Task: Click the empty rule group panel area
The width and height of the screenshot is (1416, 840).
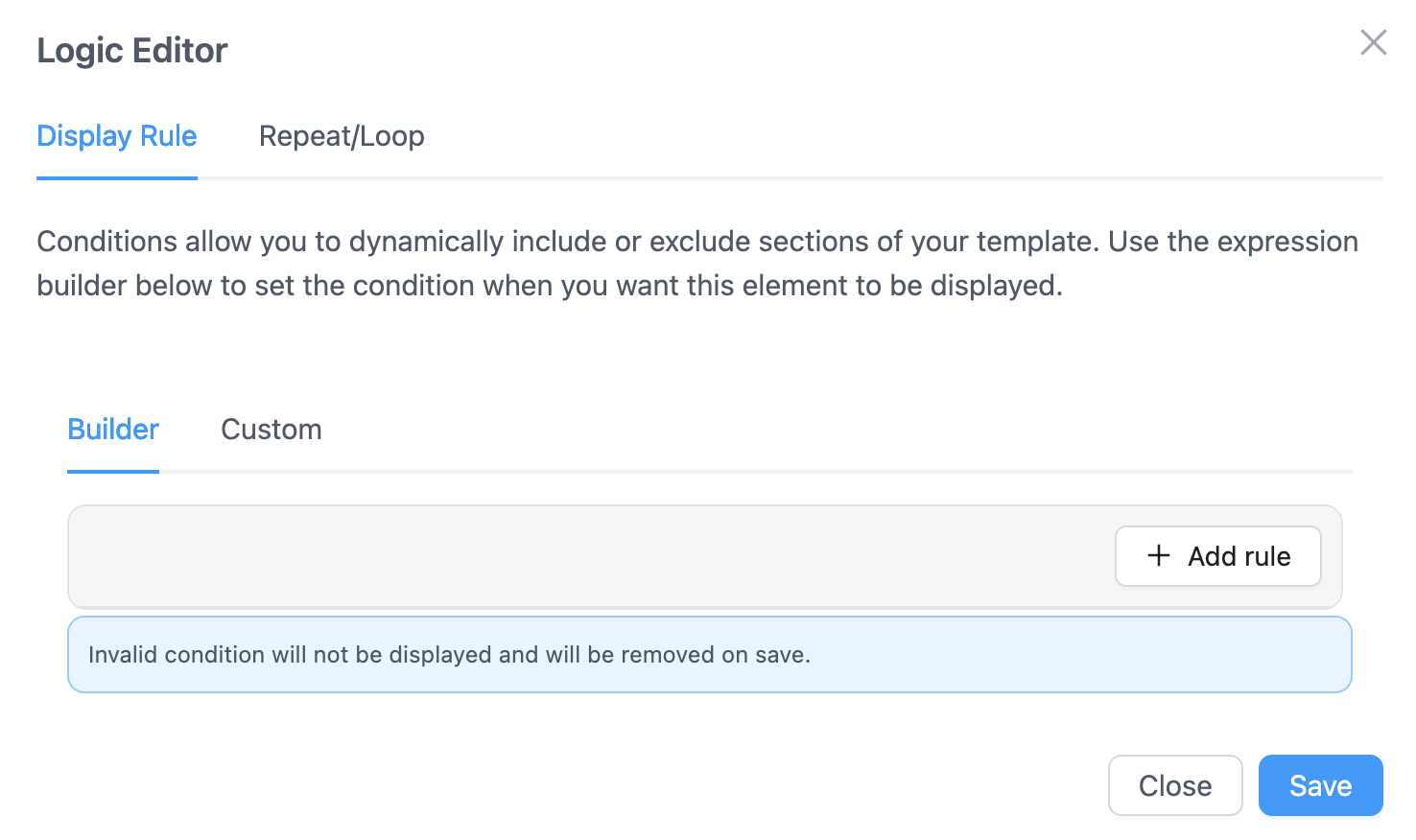Action: 576,556
